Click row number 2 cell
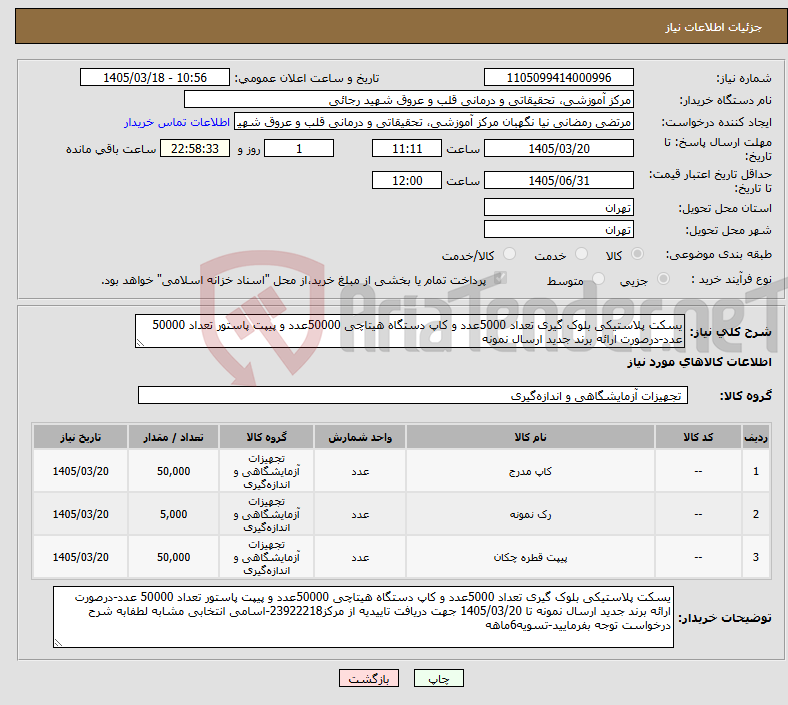Screen dimensions: 788x705 (755, 514)
